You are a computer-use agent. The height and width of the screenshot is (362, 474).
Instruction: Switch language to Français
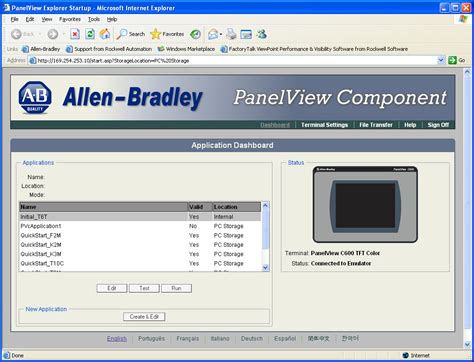[188, 339]
